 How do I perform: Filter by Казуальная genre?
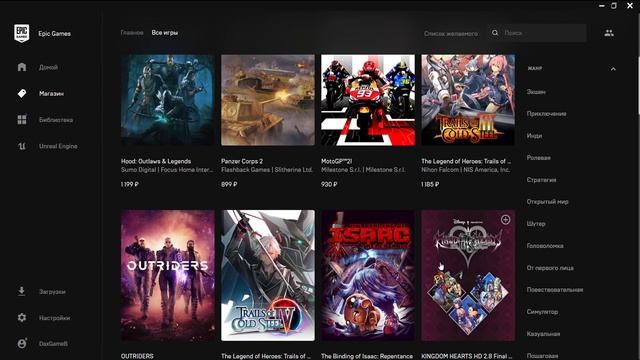[543, 334]
